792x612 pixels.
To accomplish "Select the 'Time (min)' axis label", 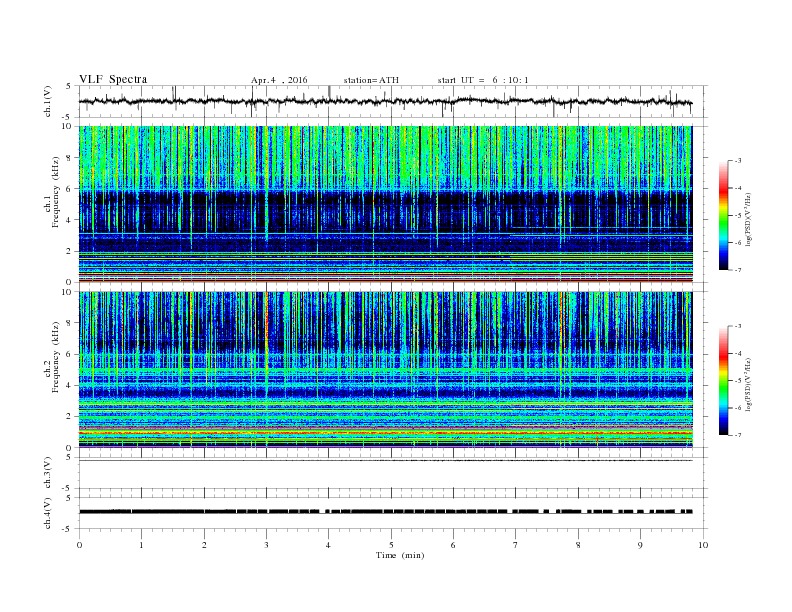I will click(400, 555).
